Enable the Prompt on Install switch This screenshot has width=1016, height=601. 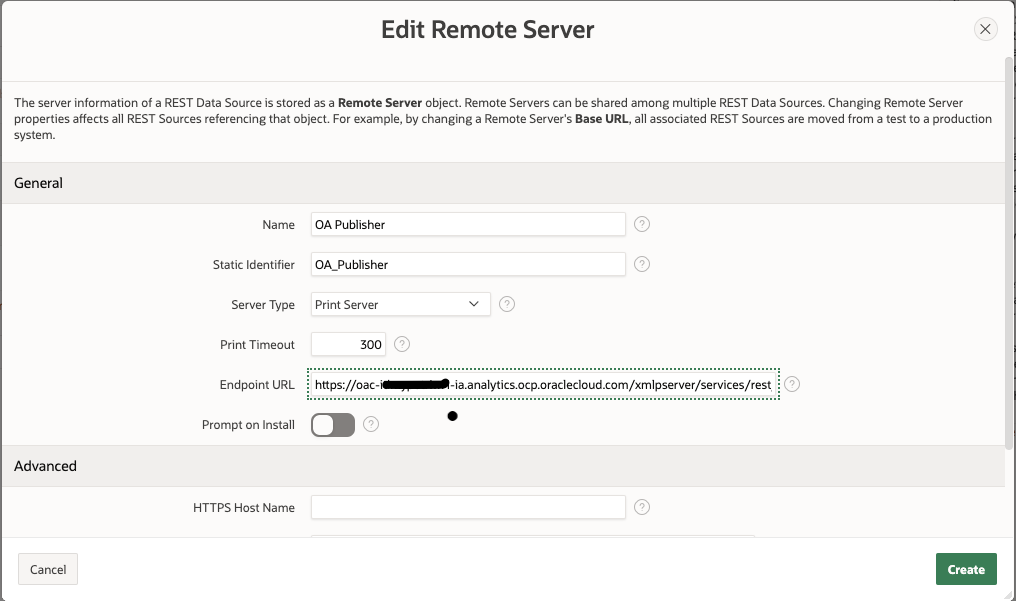[332, 424]
